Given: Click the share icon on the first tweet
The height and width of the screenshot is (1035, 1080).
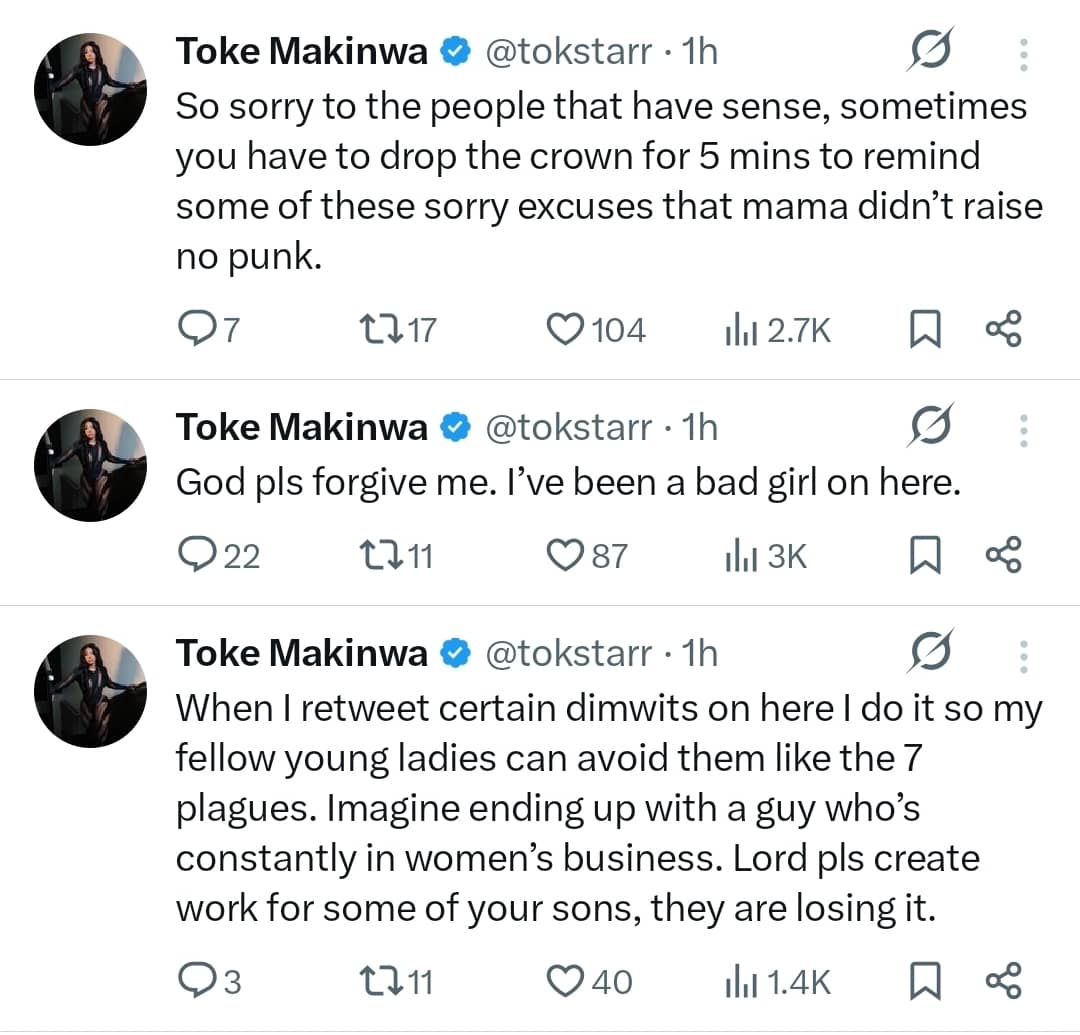Looking at the screenshot, I should [1003, 328].
